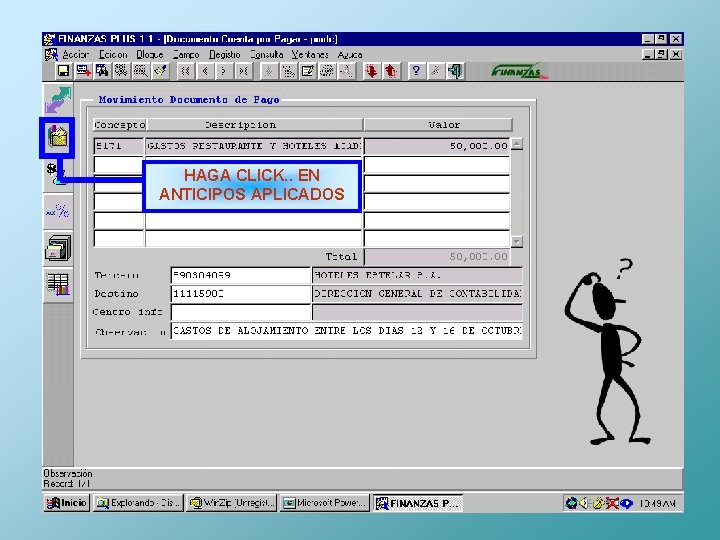The image size is (720, 540).
Task: Open the Consulta menu
Action: (x=267, y=55)
